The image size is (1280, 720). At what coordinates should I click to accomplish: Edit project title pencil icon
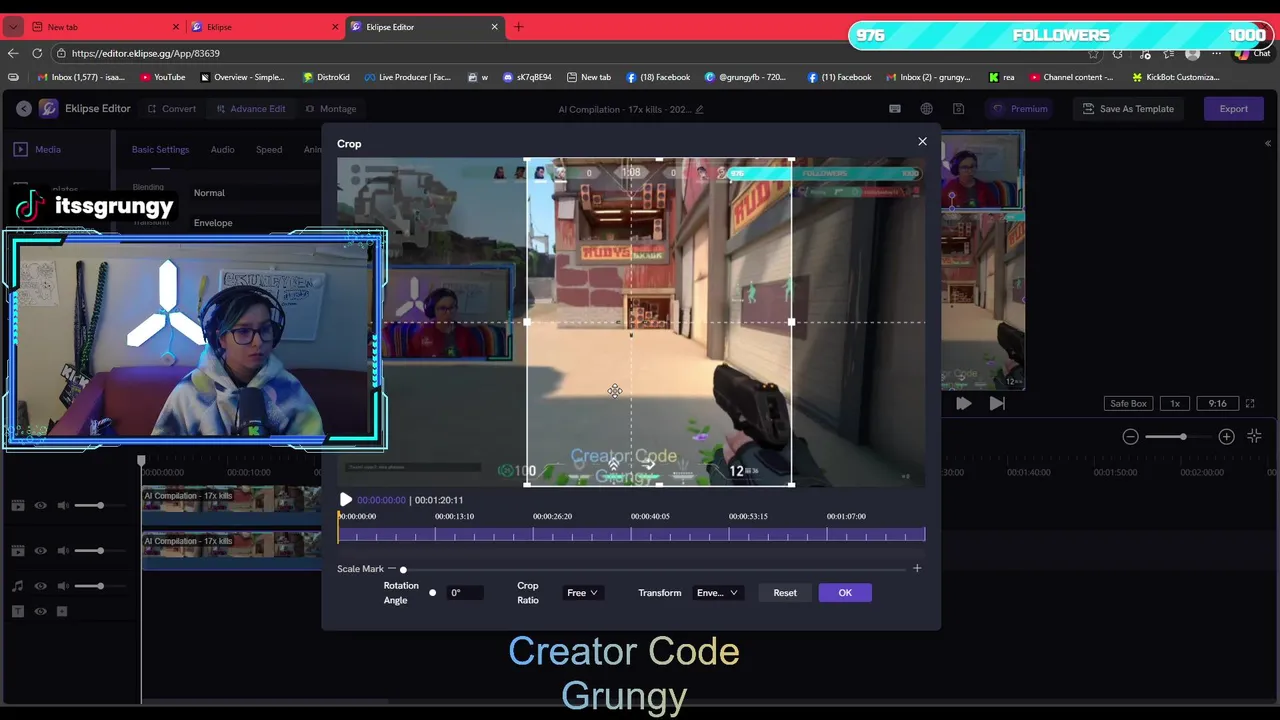coord(699,109)
